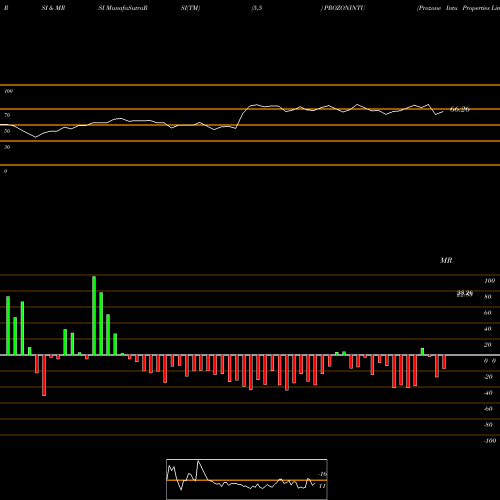Click the RSI current value 66.26 label
Screen dimensions: 500x500
[x=460, y=109]
